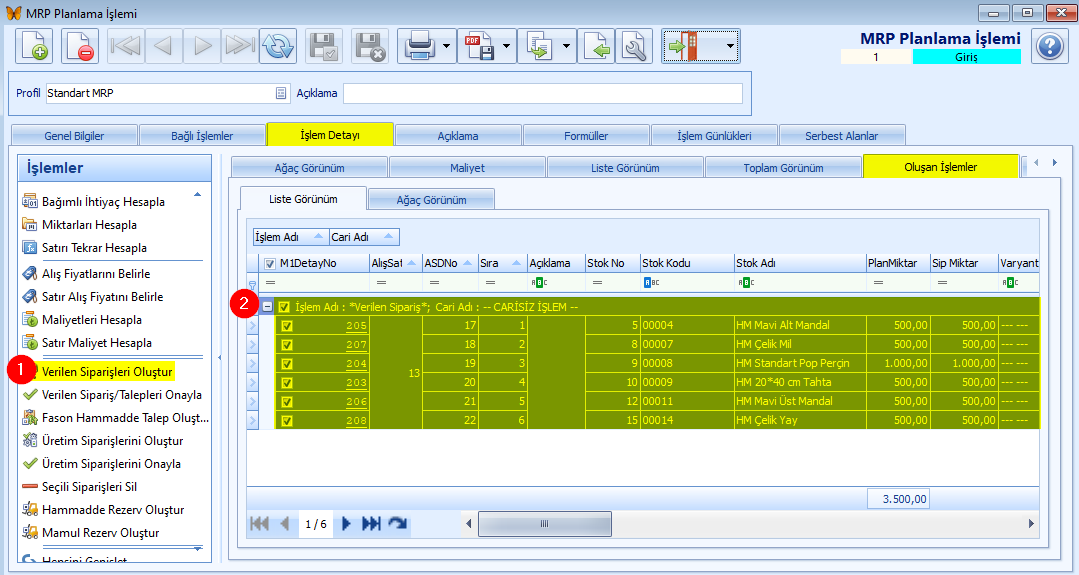Screen dimensions: 1079x575
Task: Open the wrench settings tool
Action: click(634, 46)
